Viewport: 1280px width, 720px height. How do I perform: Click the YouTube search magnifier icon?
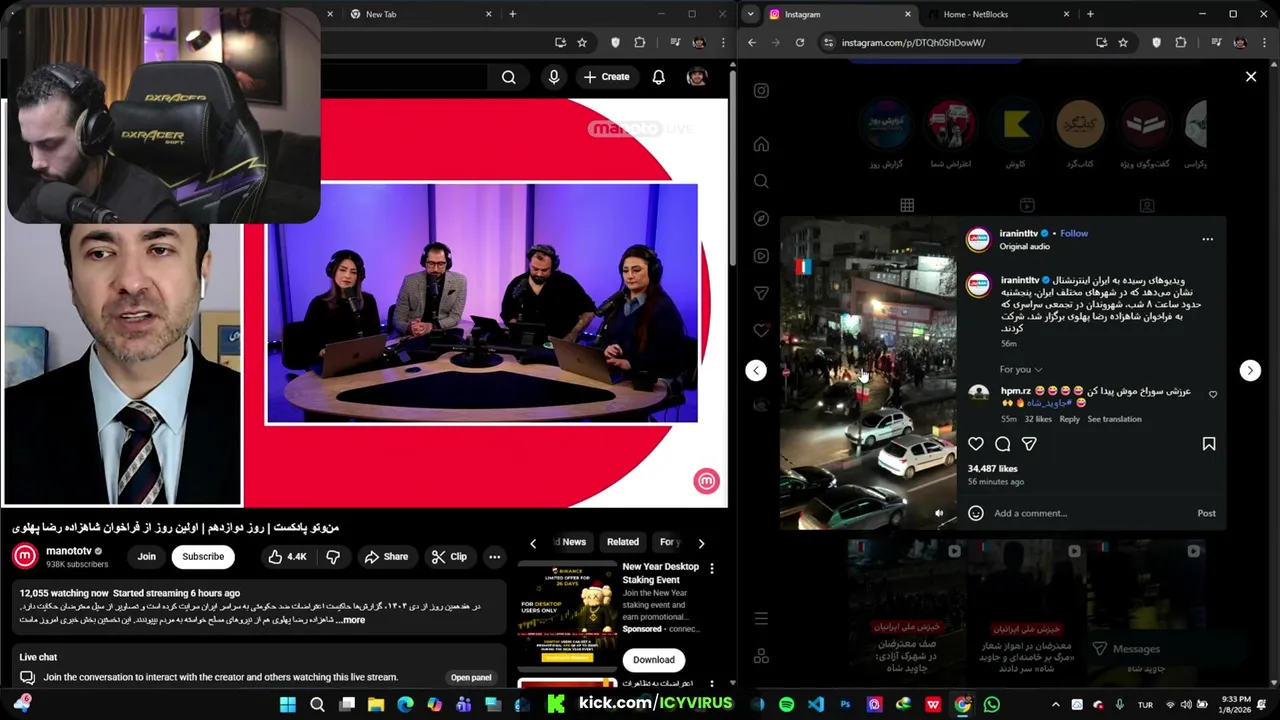[508, 77]
